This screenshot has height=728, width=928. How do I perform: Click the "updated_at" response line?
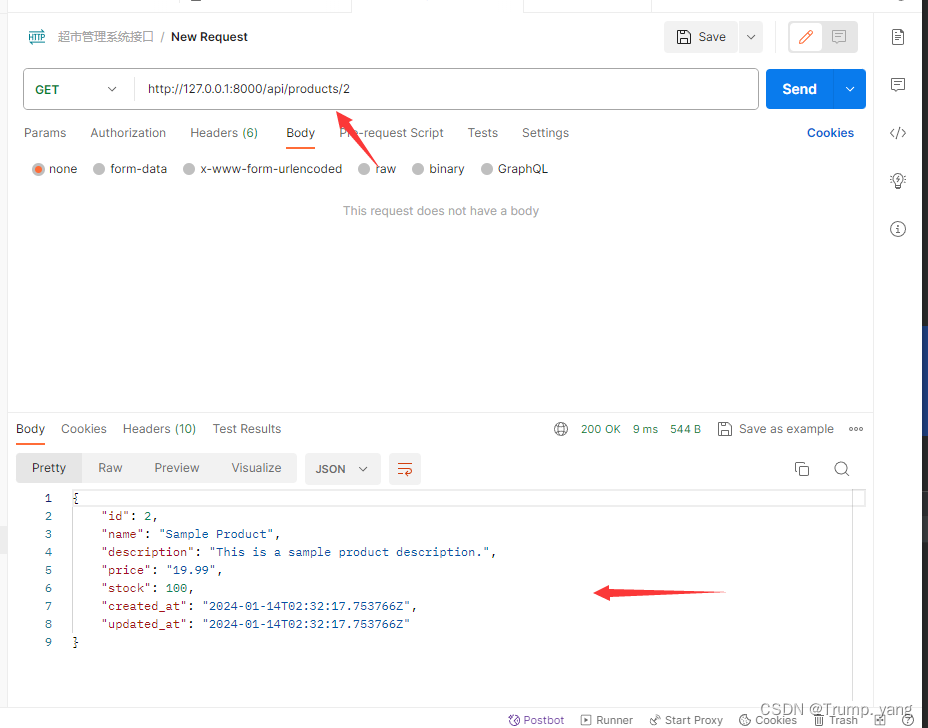(256, 624)
